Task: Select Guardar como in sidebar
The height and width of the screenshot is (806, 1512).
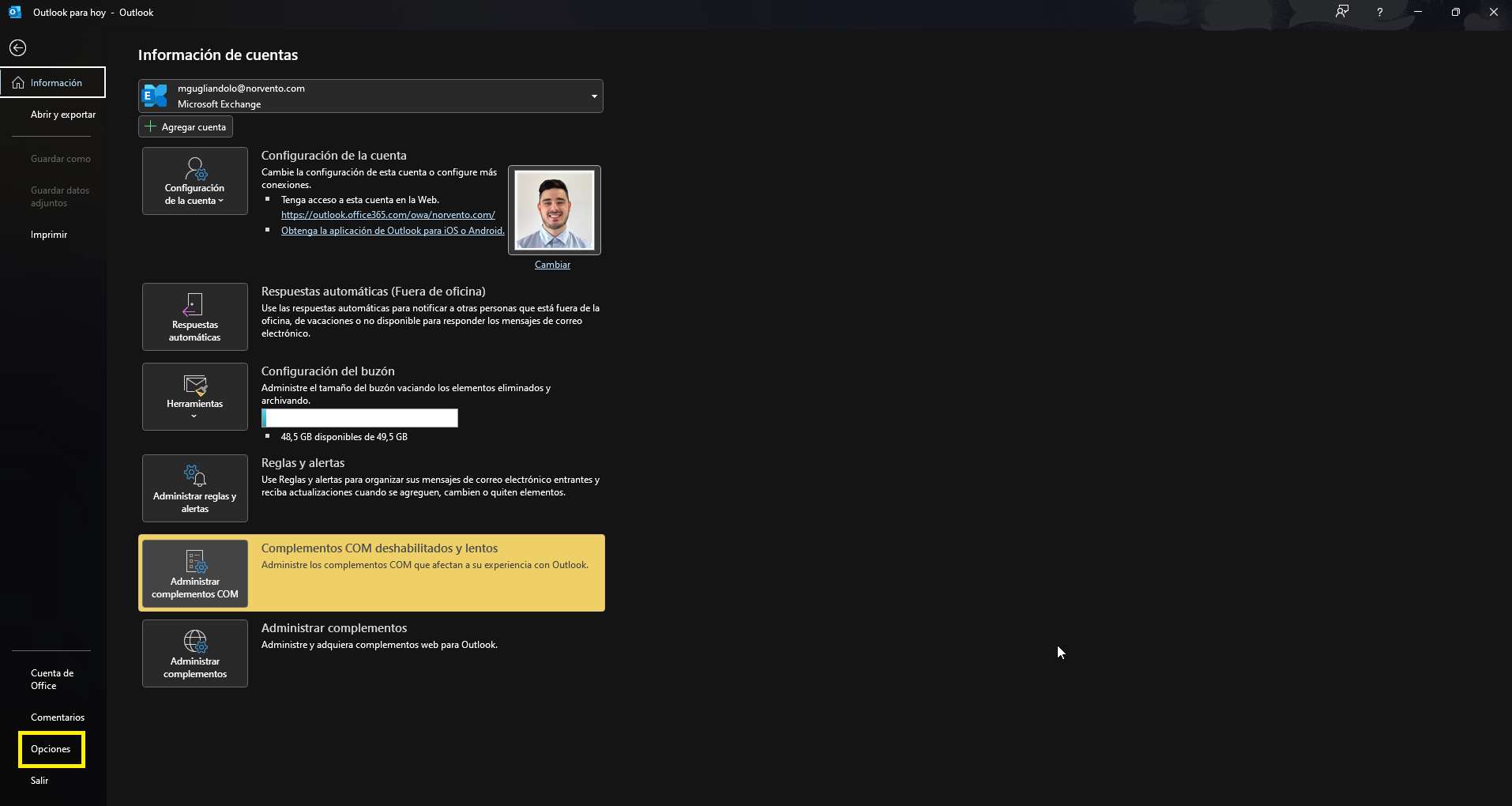Action: click(61, 159)
